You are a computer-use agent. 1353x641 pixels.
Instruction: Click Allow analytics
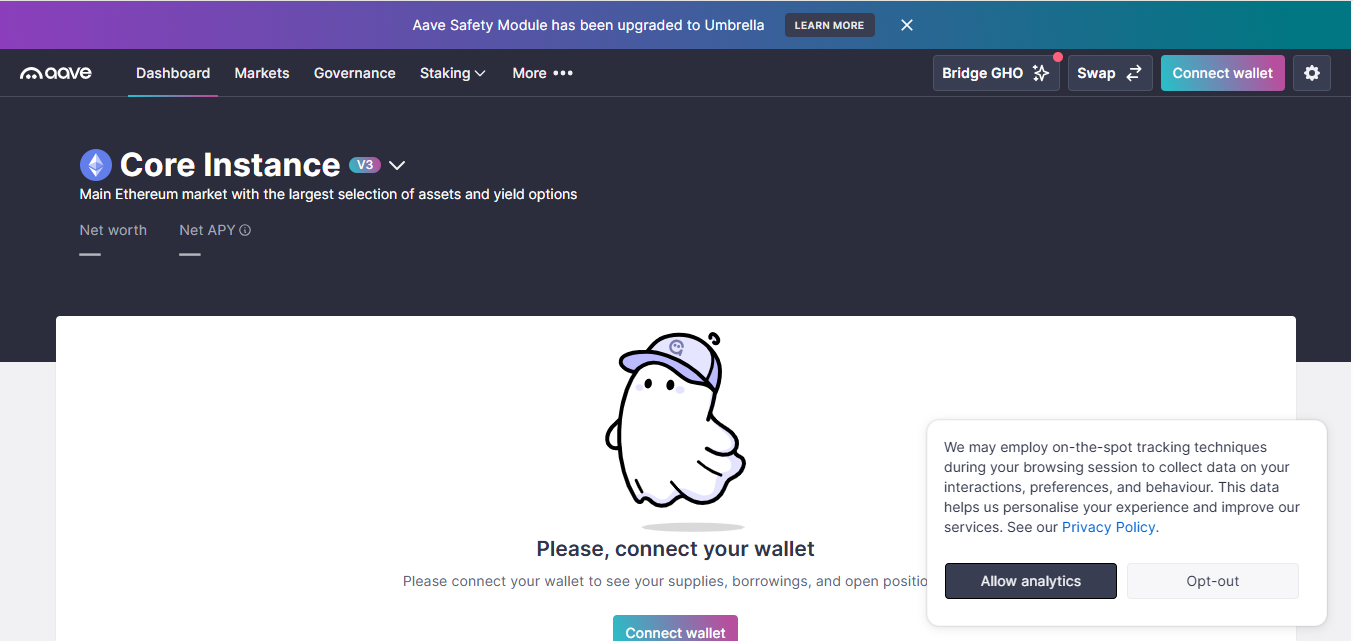(x=1031, y=581)
